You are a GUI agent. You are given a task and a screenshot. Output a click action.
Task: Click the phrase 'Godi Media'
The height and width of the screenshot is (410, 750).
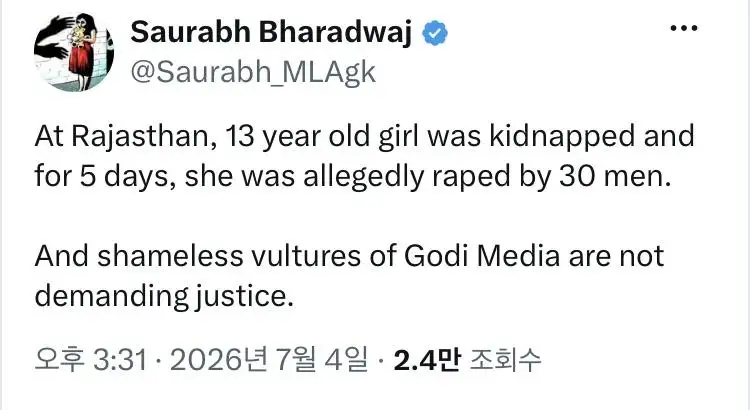tap(482, 256)
